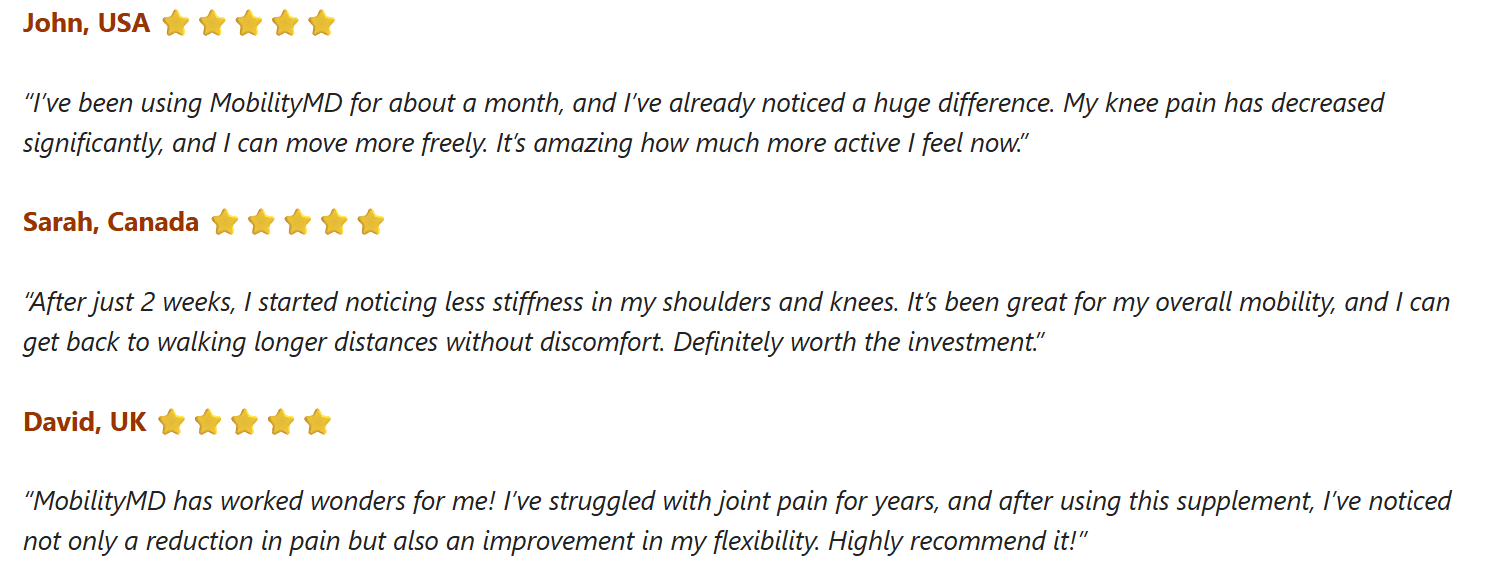Click the second star in John's rating
Image resolution: width=1494 pixels, height=573 pixels.
click(212, 23)
